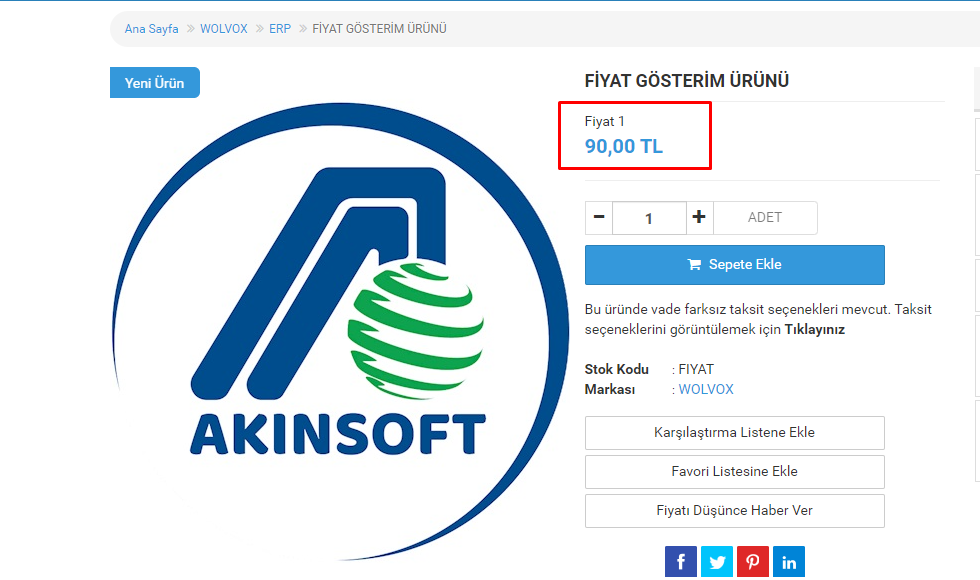Click the ADET unit label
980x580 pixels.
point(765,218)
